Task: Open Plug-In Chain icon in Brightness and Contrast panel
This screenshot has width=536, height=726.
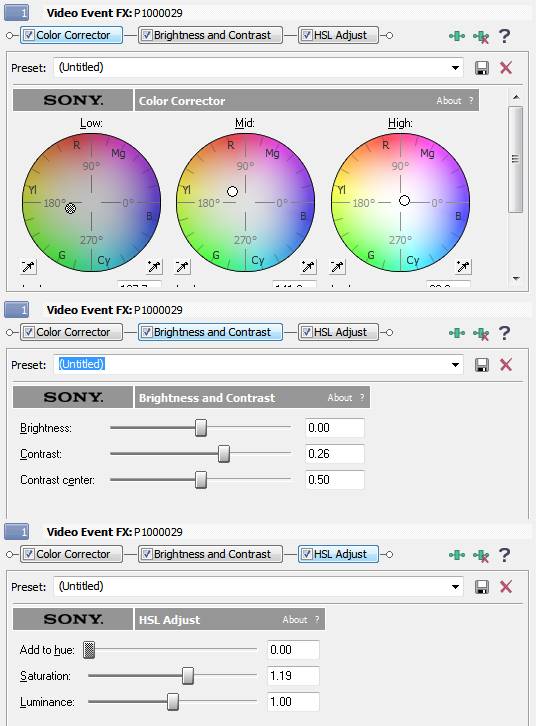Action: (x=457, y=333)
